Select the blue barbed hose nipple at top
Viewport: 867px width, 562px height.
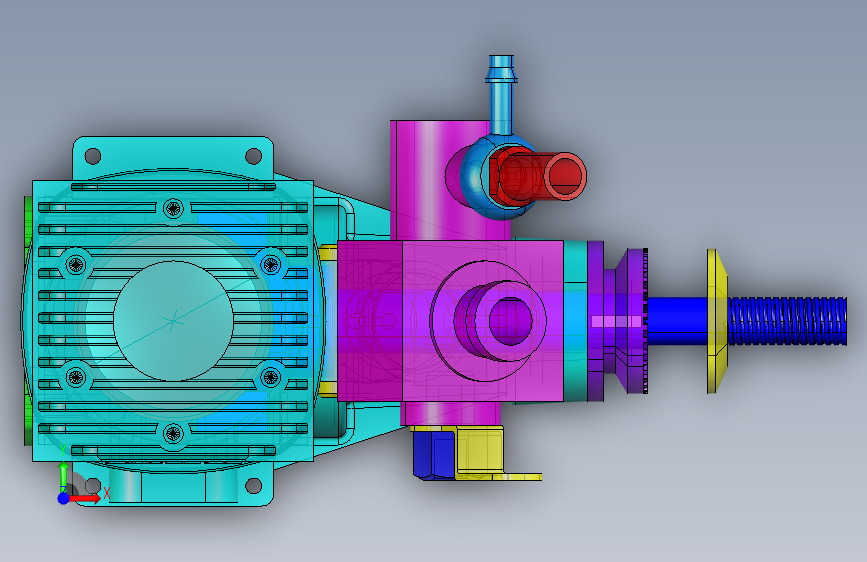(502, 93)
